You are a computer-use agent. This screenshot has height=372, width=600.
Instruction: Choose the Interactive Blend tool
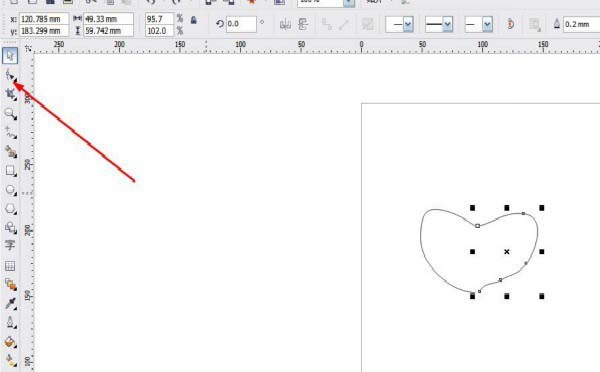pos(10,284)
